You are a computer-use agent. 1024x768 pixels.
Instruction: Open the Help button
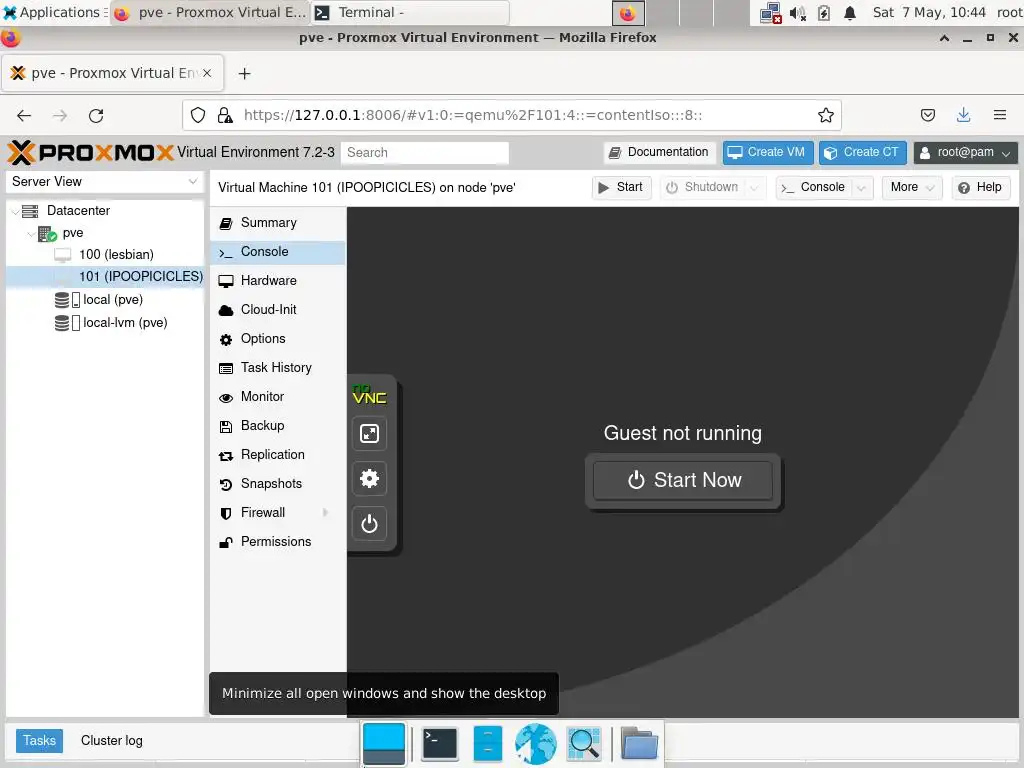pyautogui.click(x=981, y=187)
